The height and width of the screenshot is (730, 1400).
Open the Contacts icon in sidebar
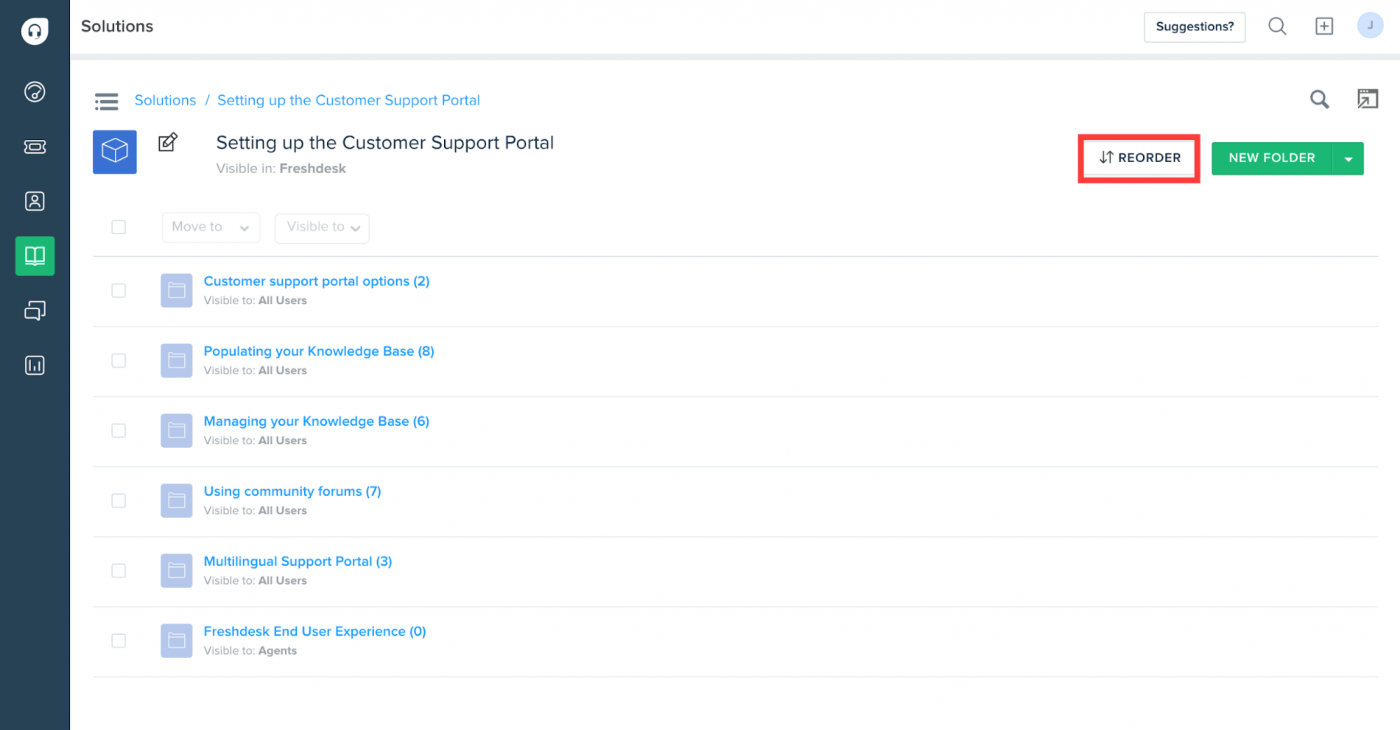pyautogui.click(x=35, y=201)
